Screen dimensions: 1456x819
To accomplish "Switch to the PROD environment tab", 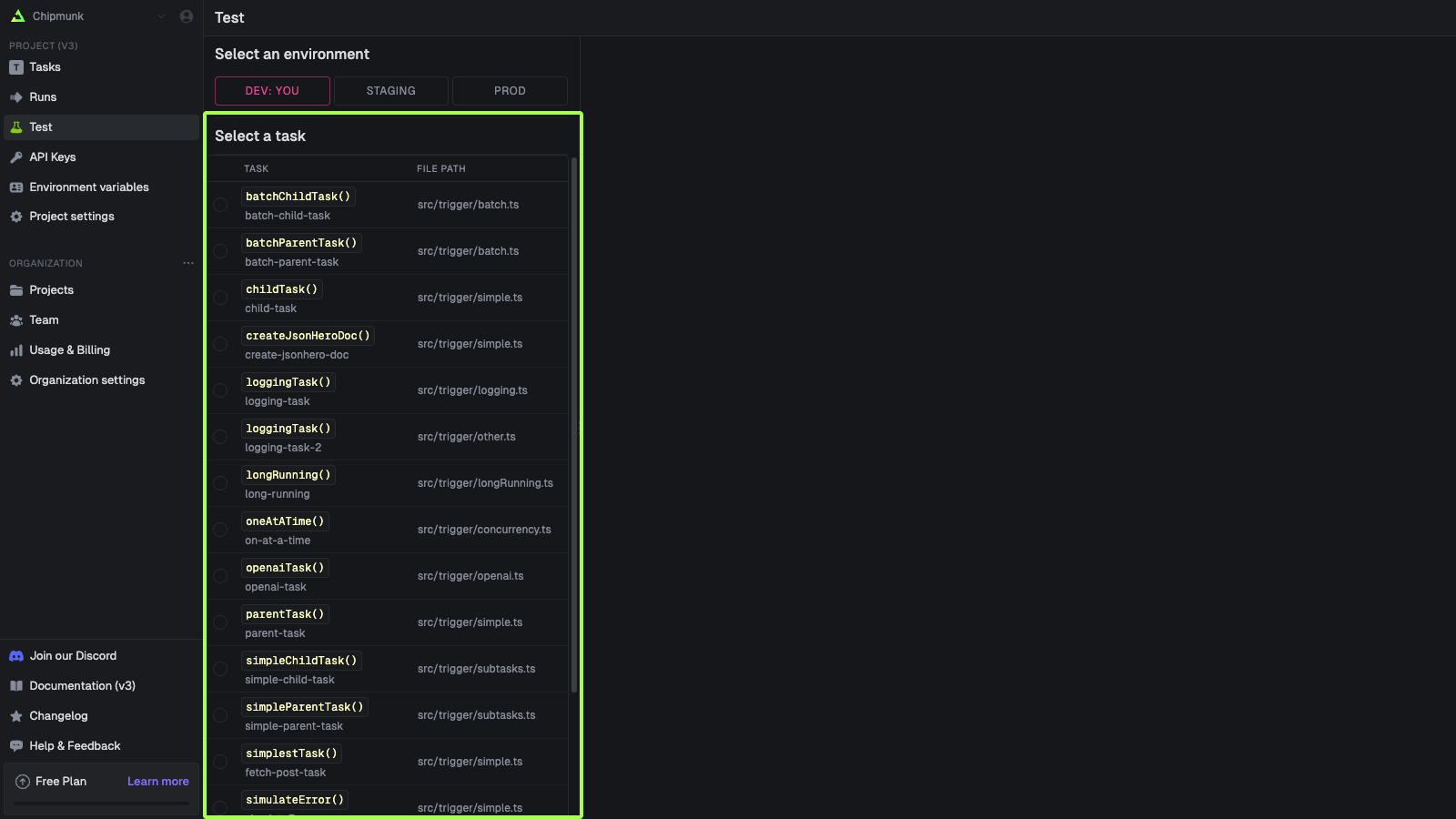I will pyautogui.click(x=509, y=90).
